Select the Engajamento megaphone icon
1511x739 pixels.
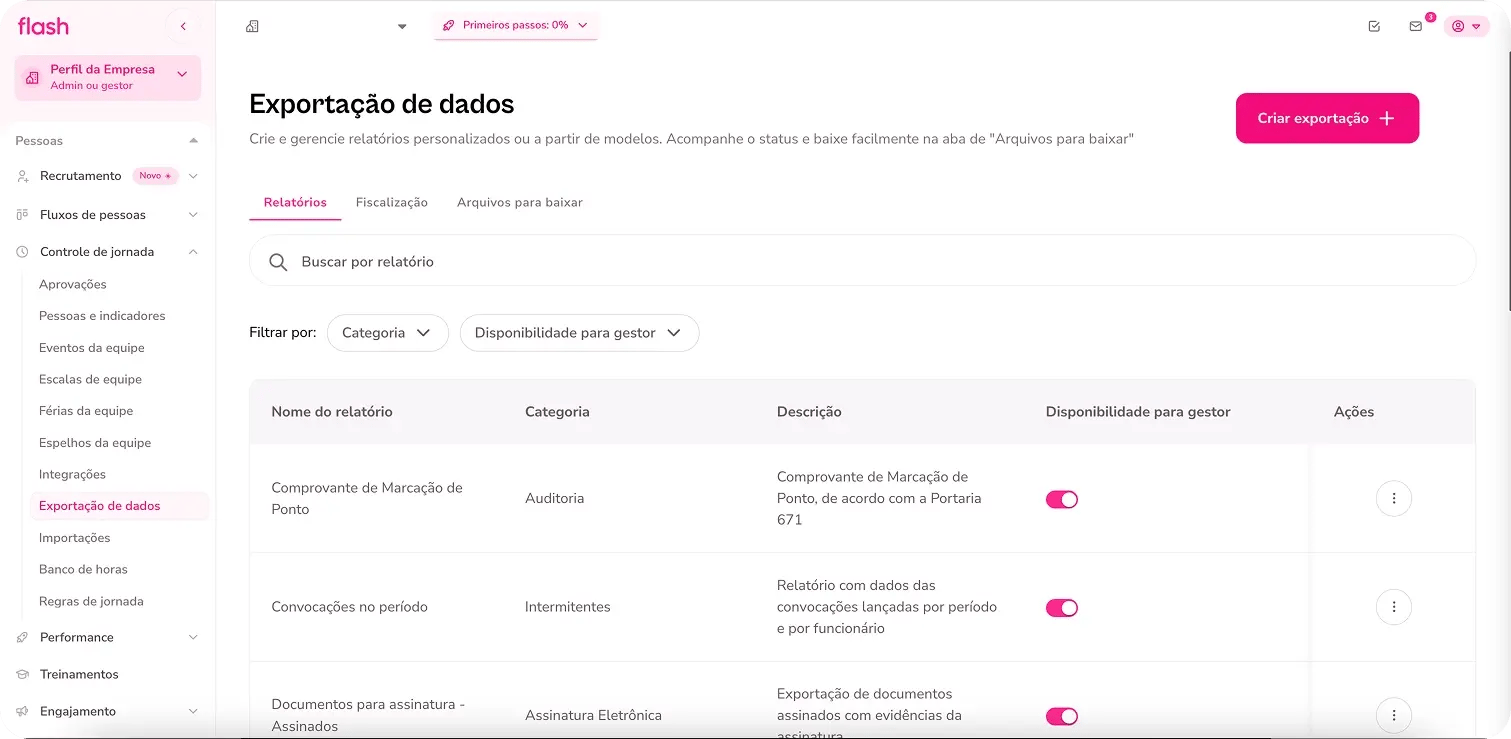(21, 711)
